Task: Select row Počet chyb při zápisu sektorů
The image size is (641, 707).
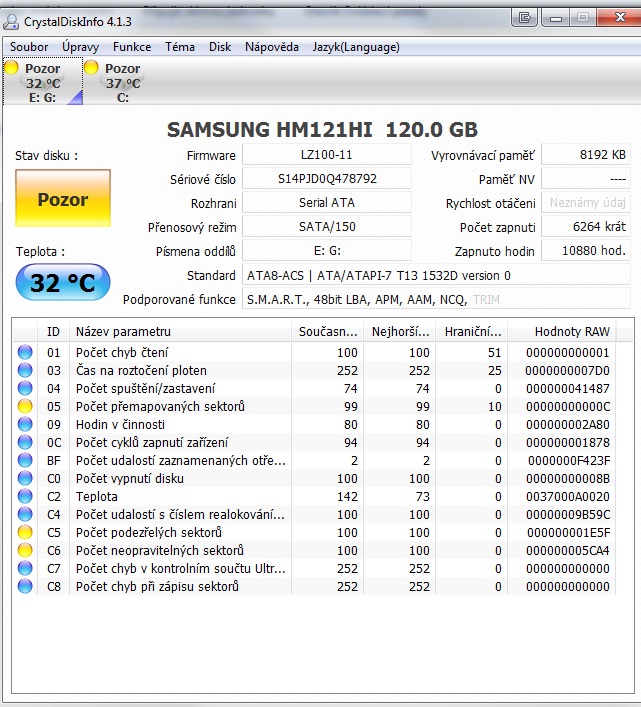Action: 315,587
